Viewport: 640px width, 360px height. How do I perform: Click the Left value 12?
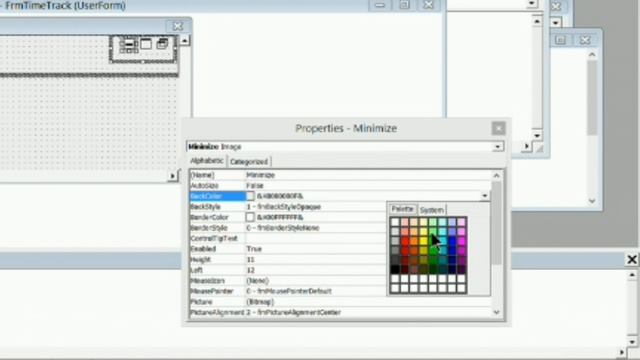click(250, 270)
